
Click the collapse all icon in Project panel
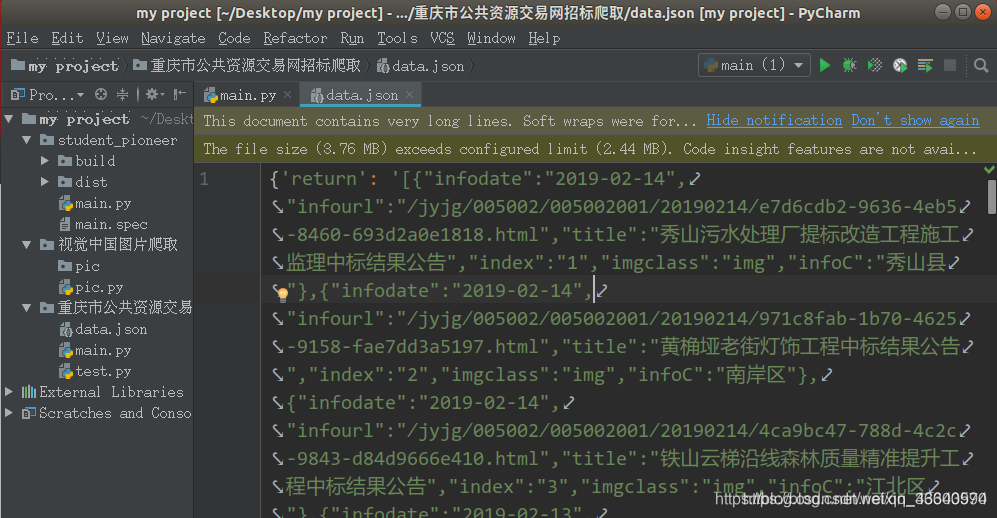tap(123, 95)
